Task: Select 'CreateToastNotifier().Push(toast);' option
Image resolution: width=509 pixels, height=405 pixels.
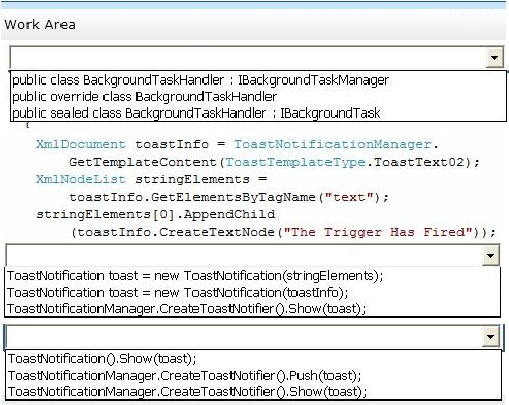Action: coord(184,376)
